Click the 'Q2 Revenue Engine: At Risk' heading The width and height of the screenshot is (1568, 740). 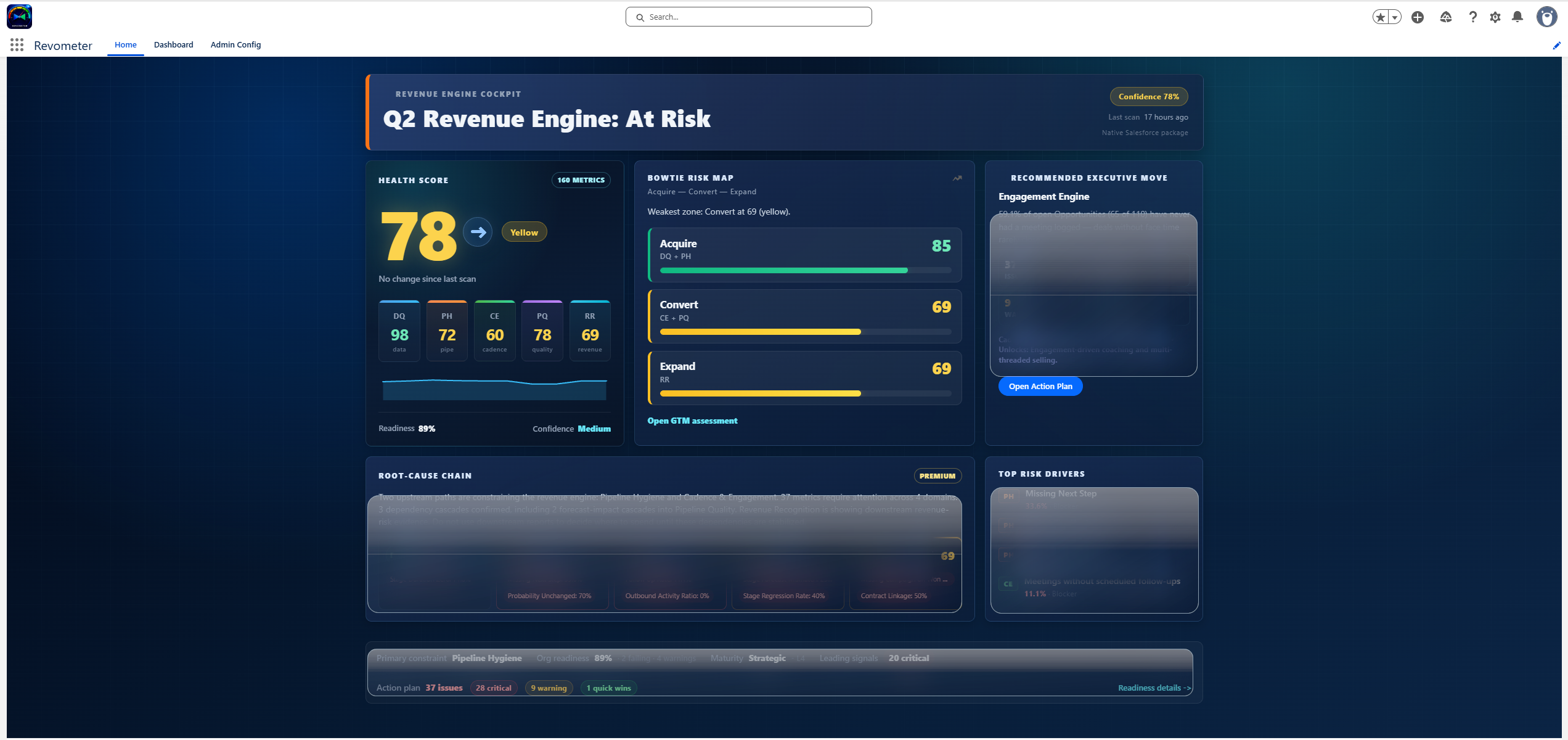pyautogui.click(x=547, y=119)
